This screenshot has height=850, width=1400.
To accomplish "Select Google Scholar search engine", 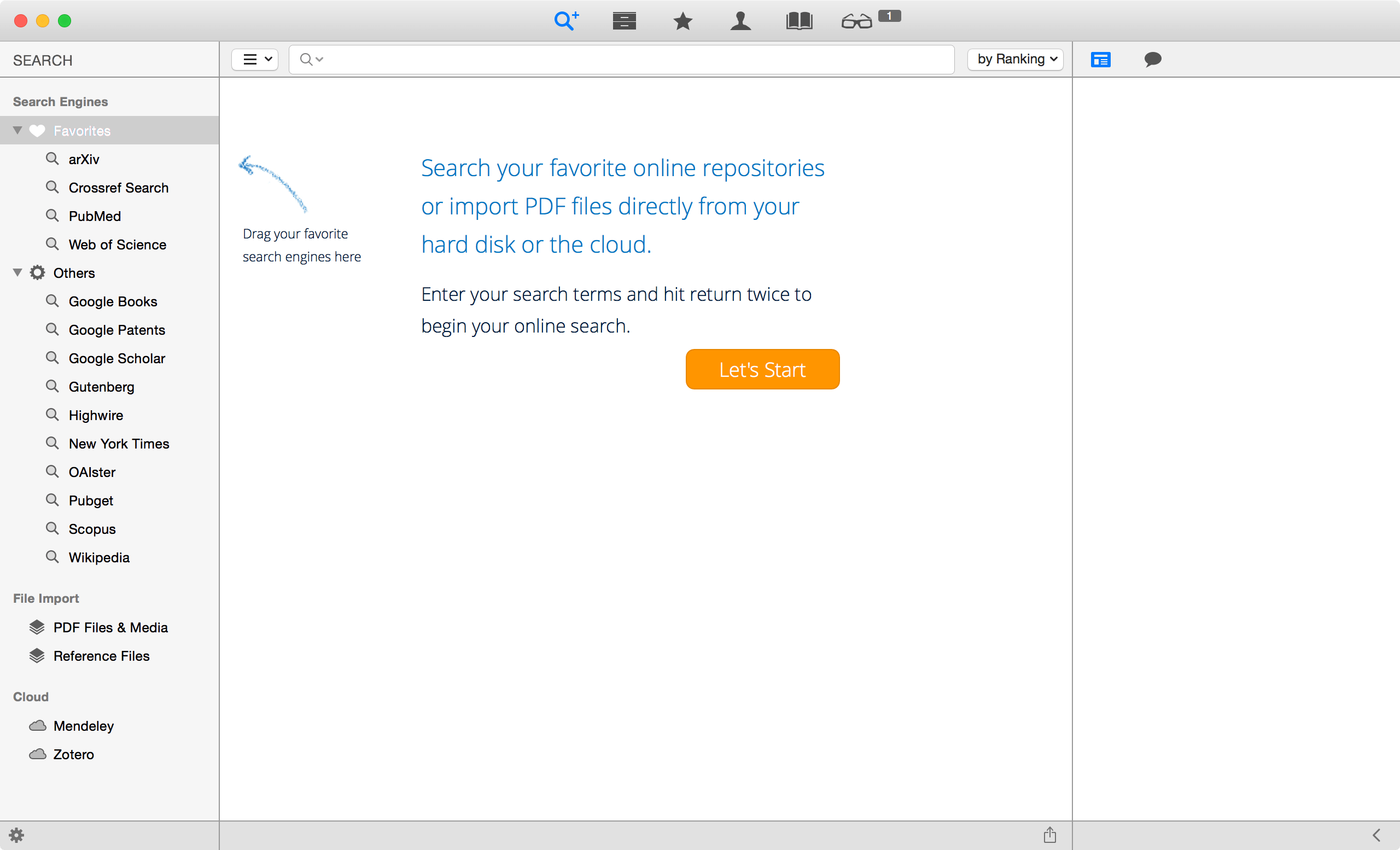I will [x=116, y=358].
